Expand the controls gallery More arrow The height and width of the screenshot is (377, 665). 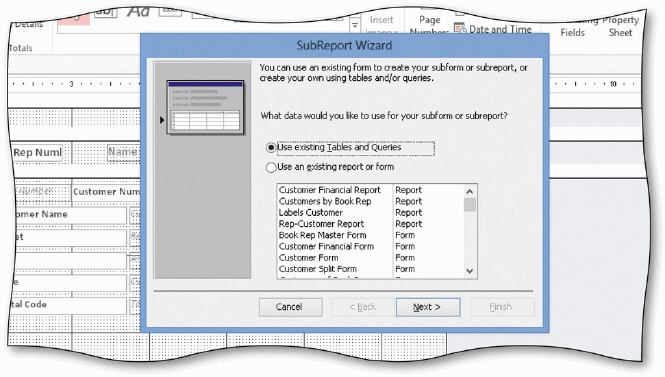[355, 25]
